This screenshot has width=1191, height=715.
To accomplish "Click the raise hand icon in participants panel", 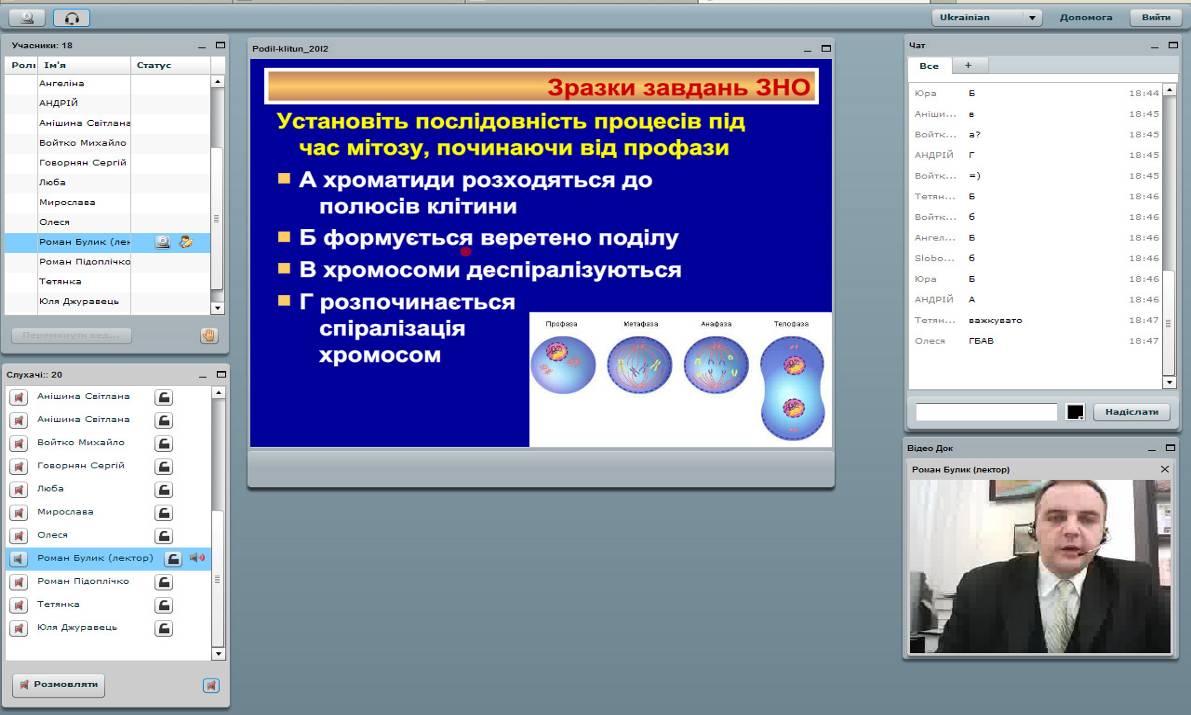I will pyautogui.click(x=209, y=336).
